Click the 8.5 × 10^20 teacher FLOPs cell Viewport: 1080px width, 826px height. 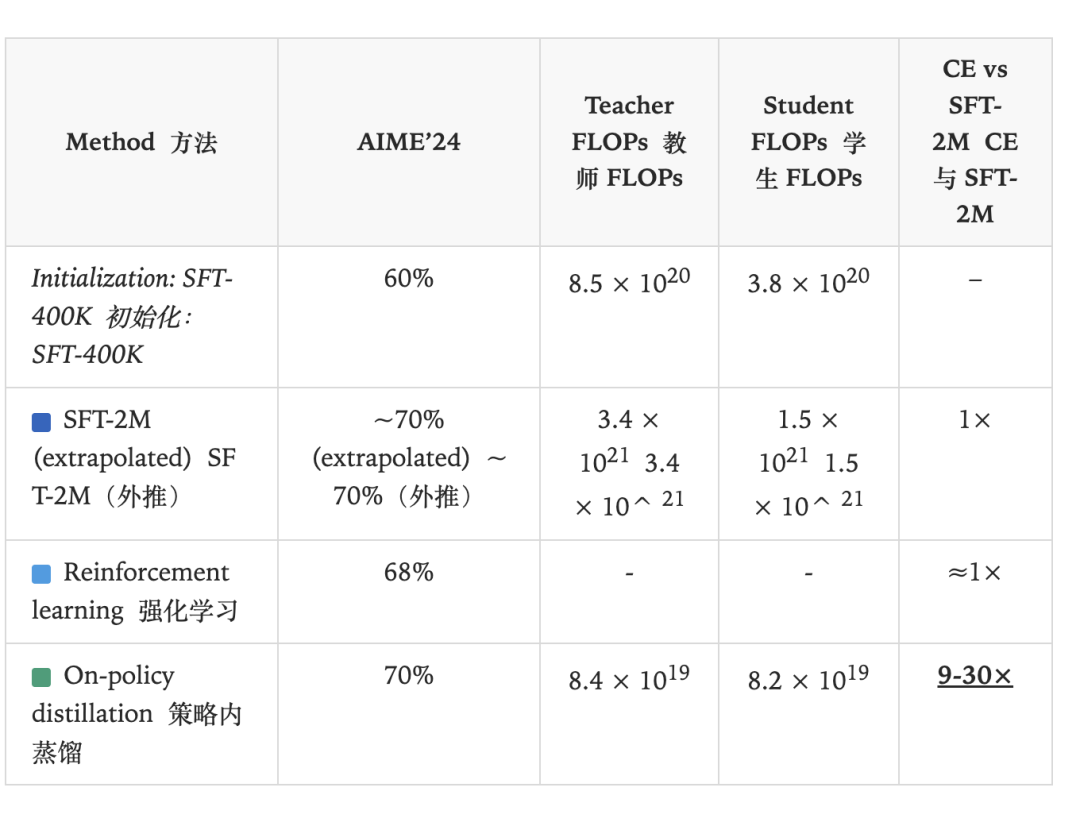tap(629, 280)
